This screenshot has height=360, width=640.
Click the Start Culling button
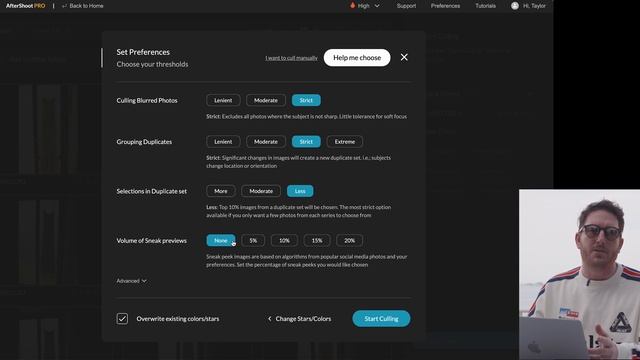point(381,319)
